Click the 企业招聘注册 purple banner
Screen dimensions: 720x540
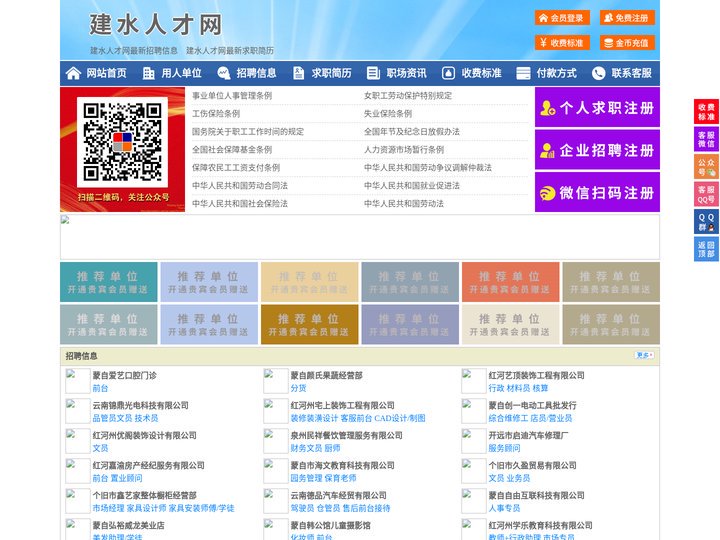tap(597, 150)
